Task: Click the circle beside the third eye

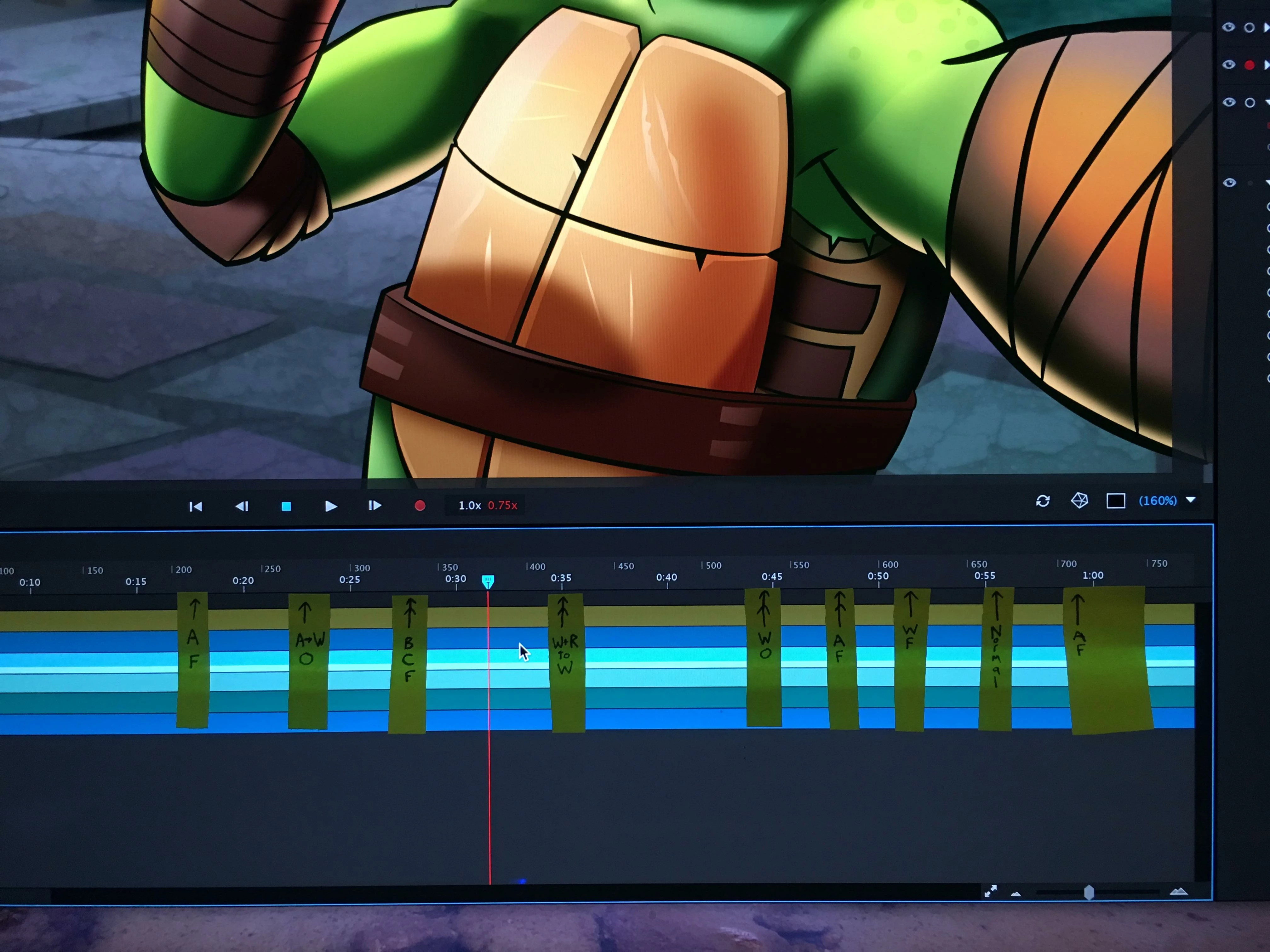Action: pyautogui.click(x=1249, y=103)
